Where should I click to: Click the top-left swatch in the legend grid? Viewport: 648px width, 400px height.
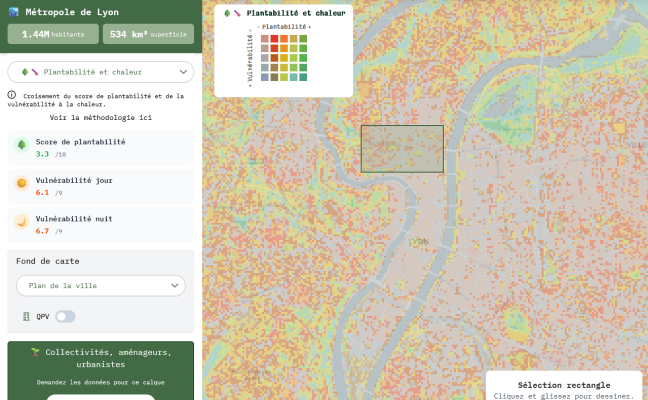point(264,38)
